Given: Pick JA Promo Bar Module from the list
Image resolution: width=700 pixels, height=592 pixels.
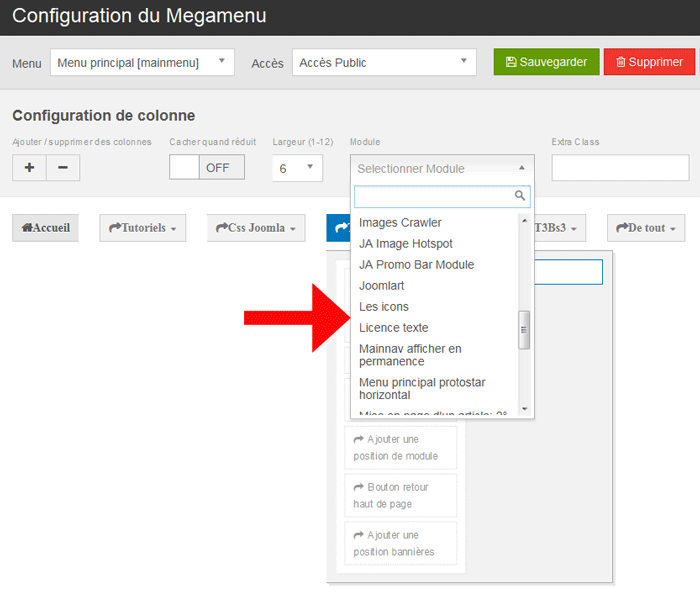Looking at the screenshot, I should click(x=416, y=264).
